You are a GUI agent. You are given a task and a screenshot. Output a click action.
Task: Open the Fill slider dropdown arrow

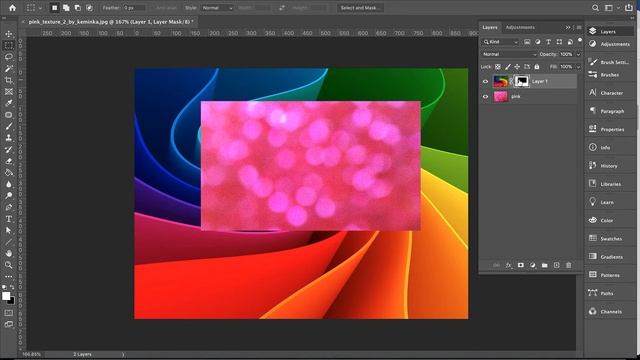tap(578, 67)
